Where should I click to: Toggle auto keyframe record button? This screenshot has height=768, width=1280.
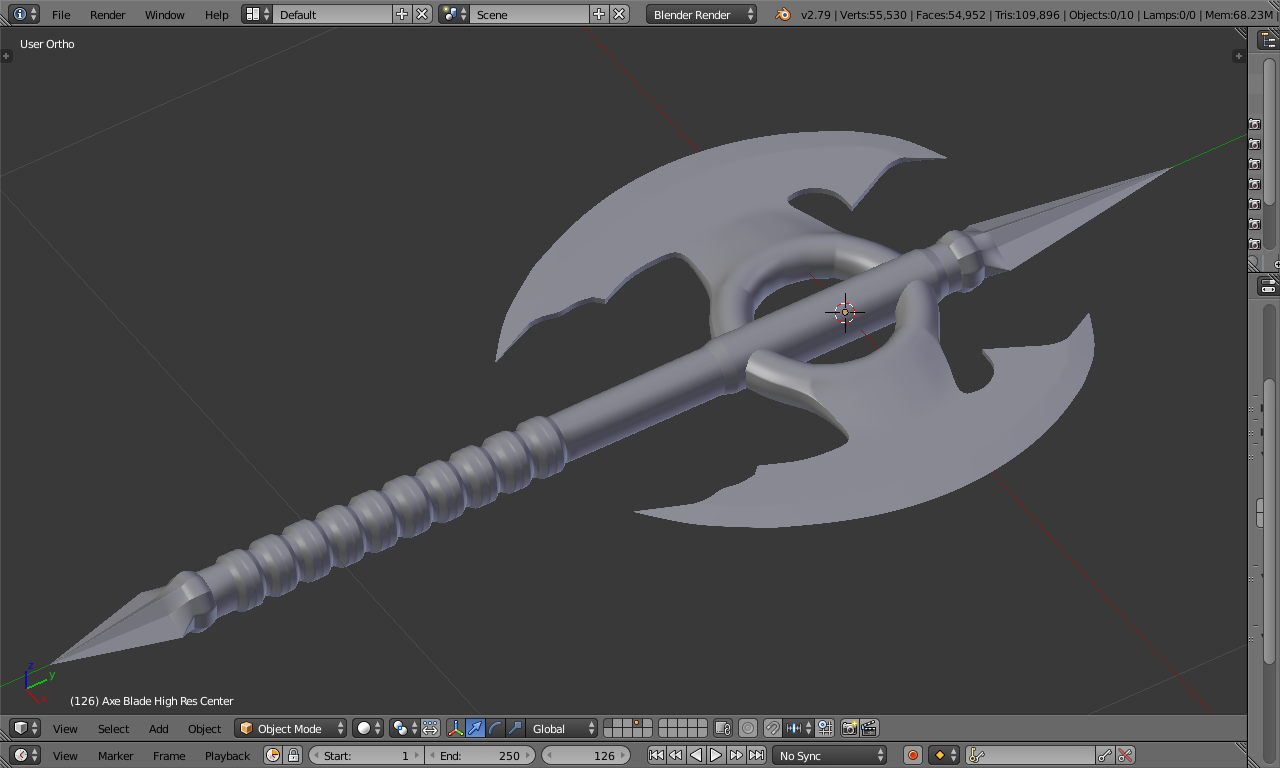pyautogui.click(x=912, y=755)
